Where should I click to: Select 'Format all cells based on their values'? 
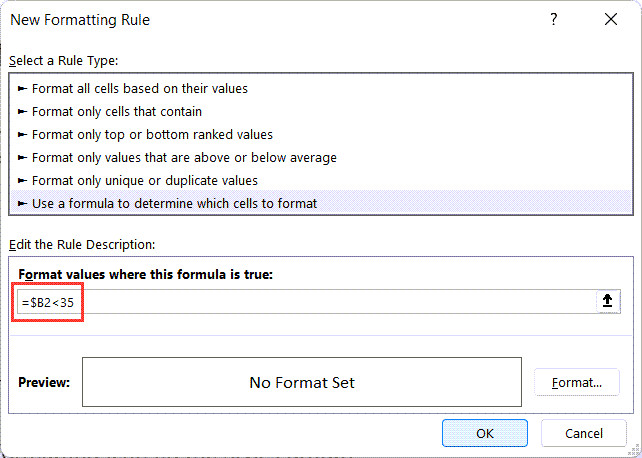point(139,89)
